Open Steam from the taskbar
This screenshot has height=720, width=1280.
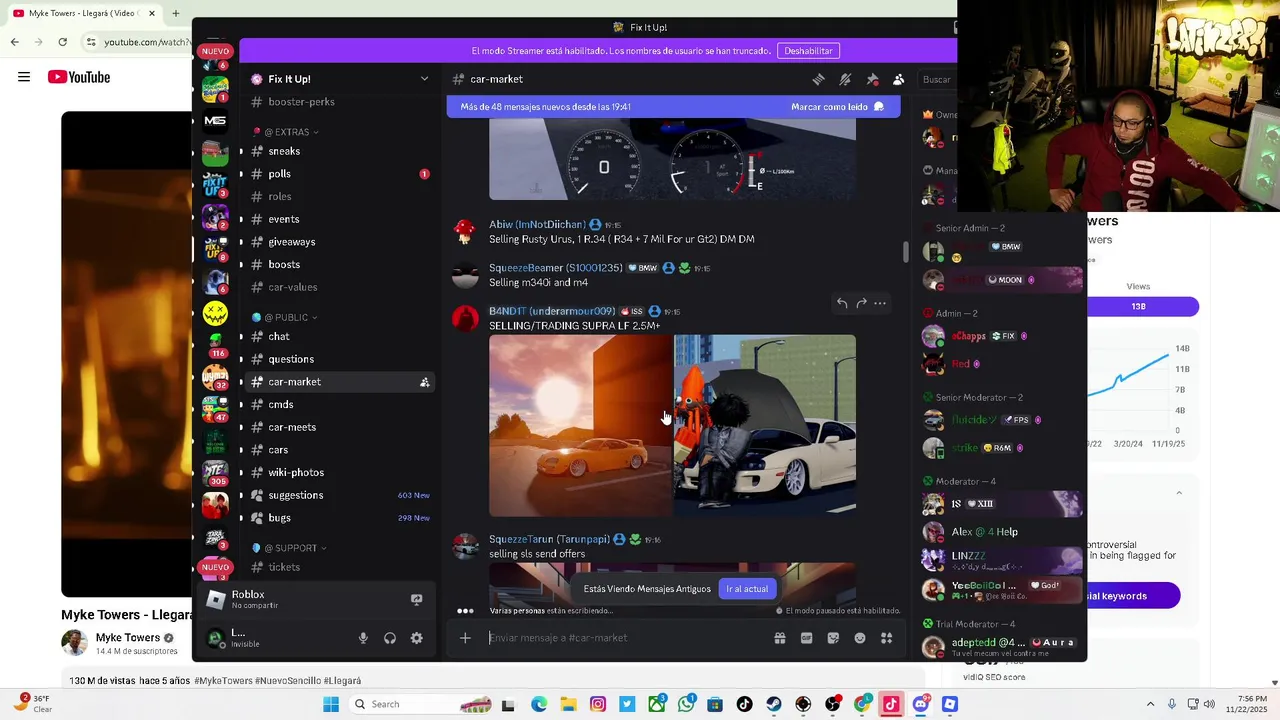pos(774,704)
